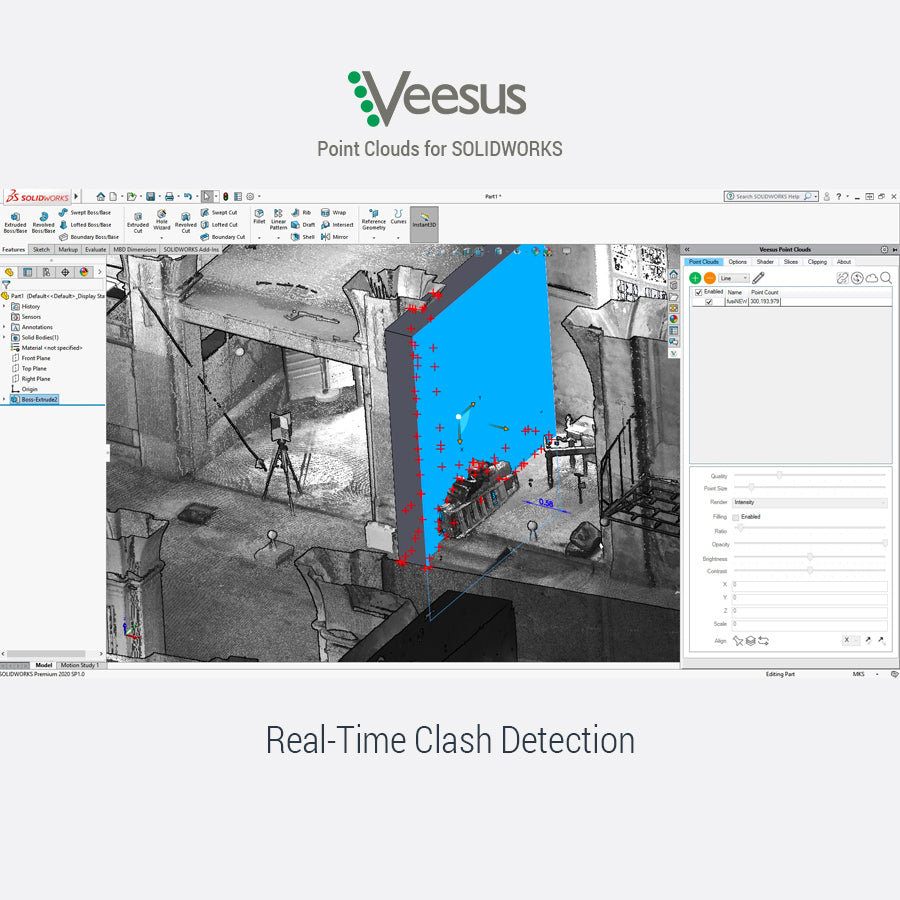Viewport: 900px width, 900px height.
Task: Select the Extruded Boss/Base tool
Action: click(x=16, y=224)
